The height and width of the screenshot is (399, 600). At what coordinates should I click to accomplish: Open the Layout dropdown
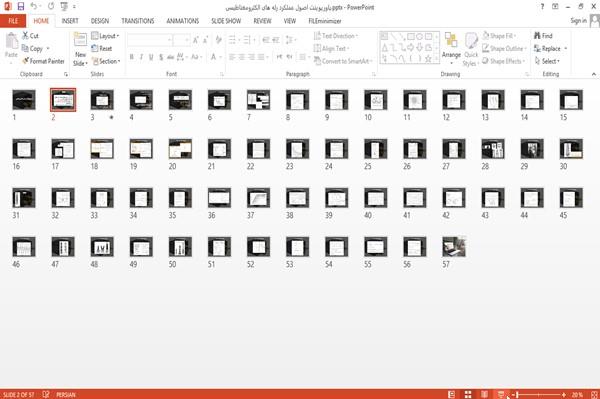click(105, 36)
